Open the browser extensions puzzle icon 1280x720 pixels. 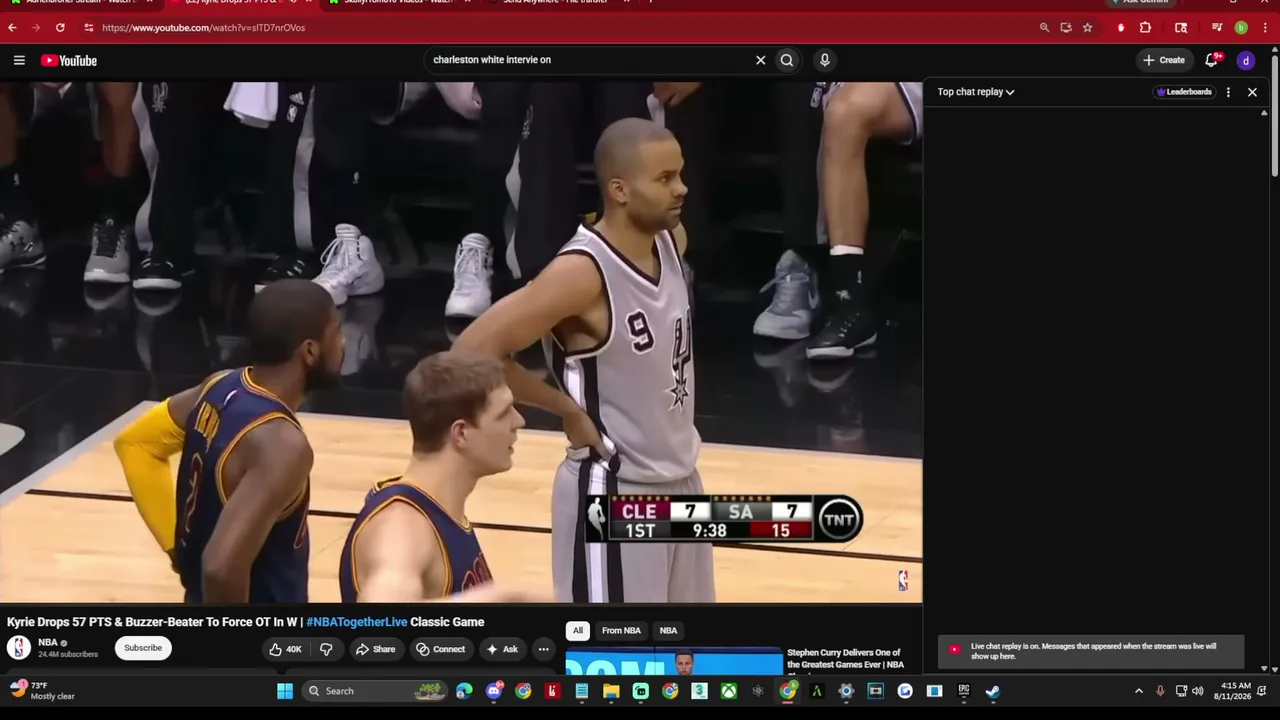[1145, 28]
